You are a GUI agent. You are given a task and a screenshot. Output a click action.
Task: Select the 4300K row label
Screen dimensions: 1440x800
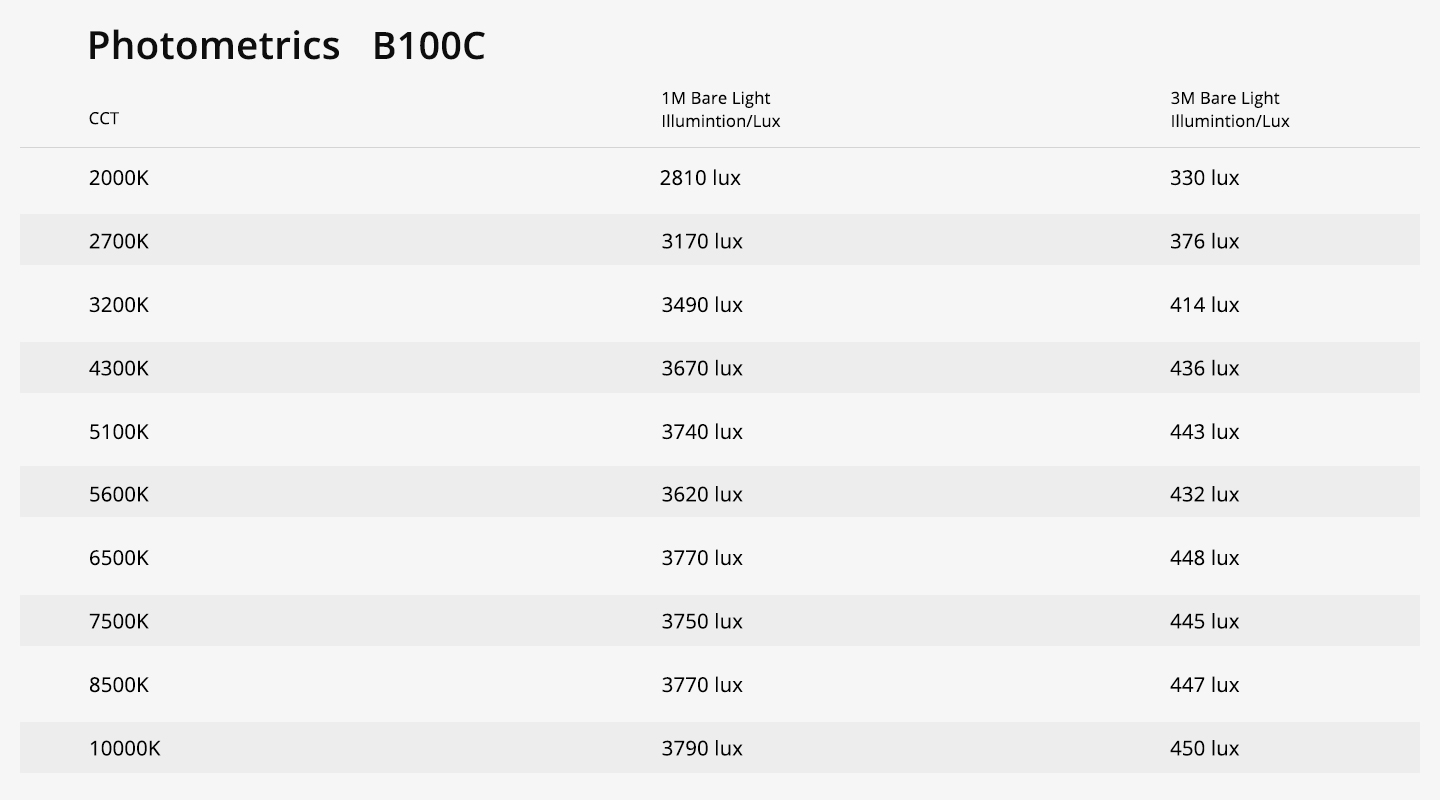(x=118, y=368)
